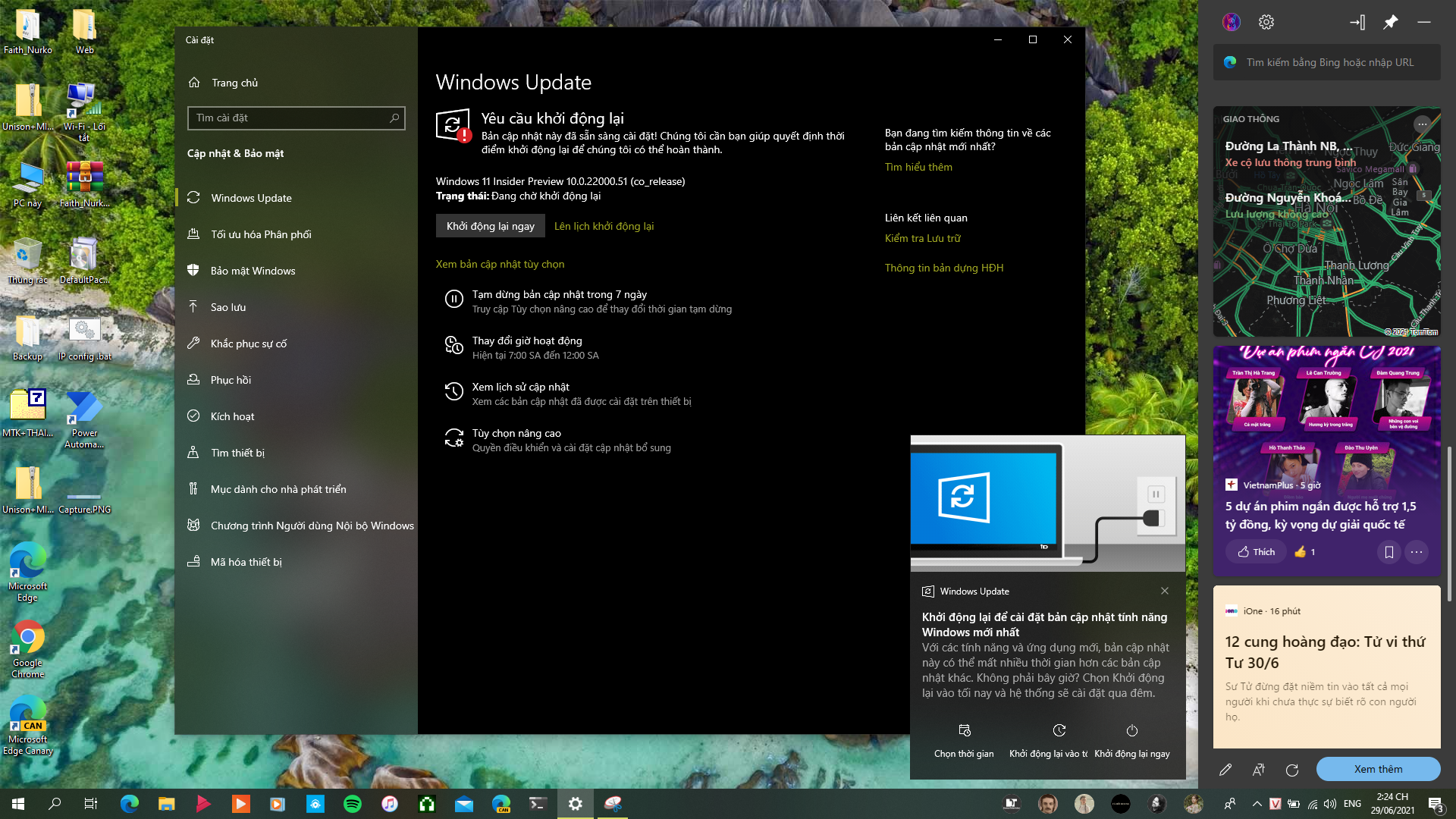Viewport: 1456px width, 819px height.
Task: Click the Tìm cài đặt search field
Action: pos(296,118)
